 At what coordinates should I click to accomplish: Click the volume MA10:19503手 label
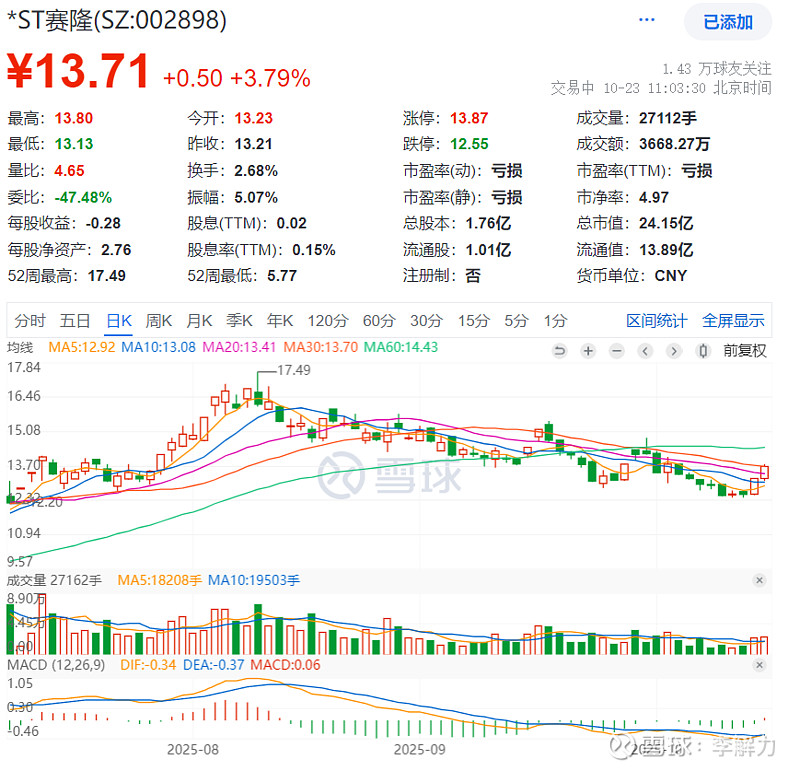point(254,581)
